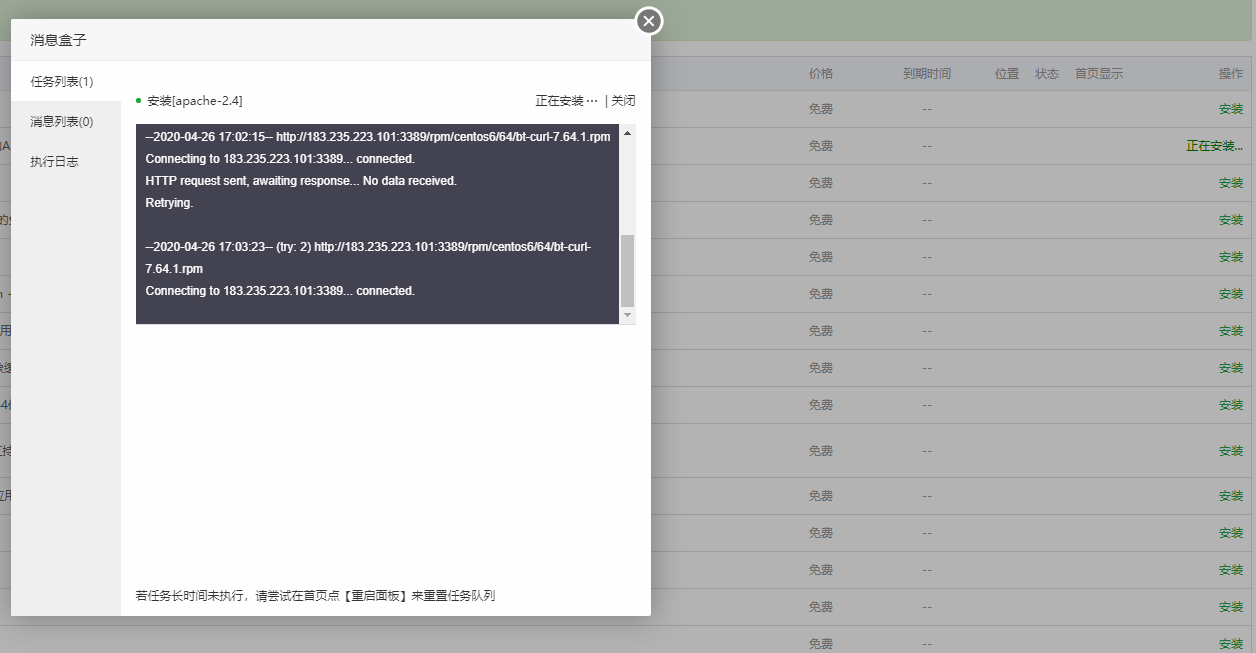1256x653 pixels.
Task: Click the 位置 column header
Action: (x=1006, y=72)
